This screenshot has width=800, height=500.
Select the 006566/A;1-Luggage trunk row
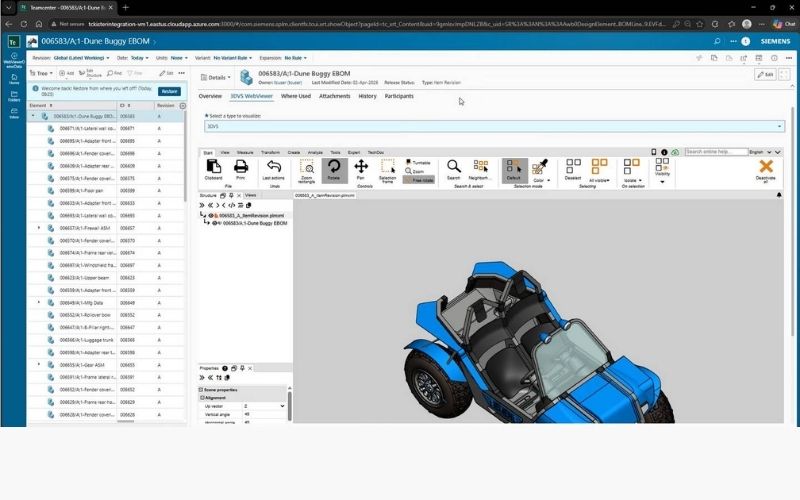(x=106, y=340)
